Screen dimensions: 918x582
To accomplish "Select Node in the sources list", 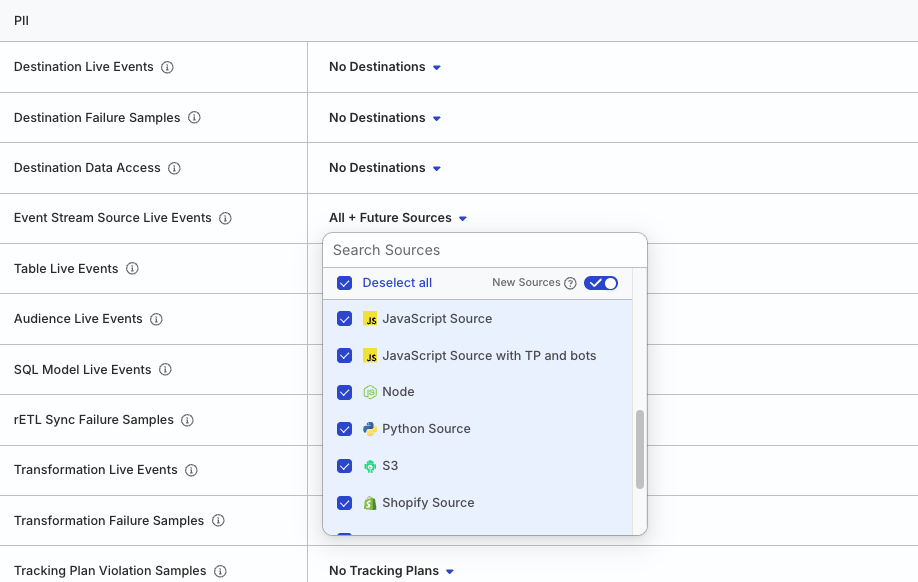I will coord(398,392).
